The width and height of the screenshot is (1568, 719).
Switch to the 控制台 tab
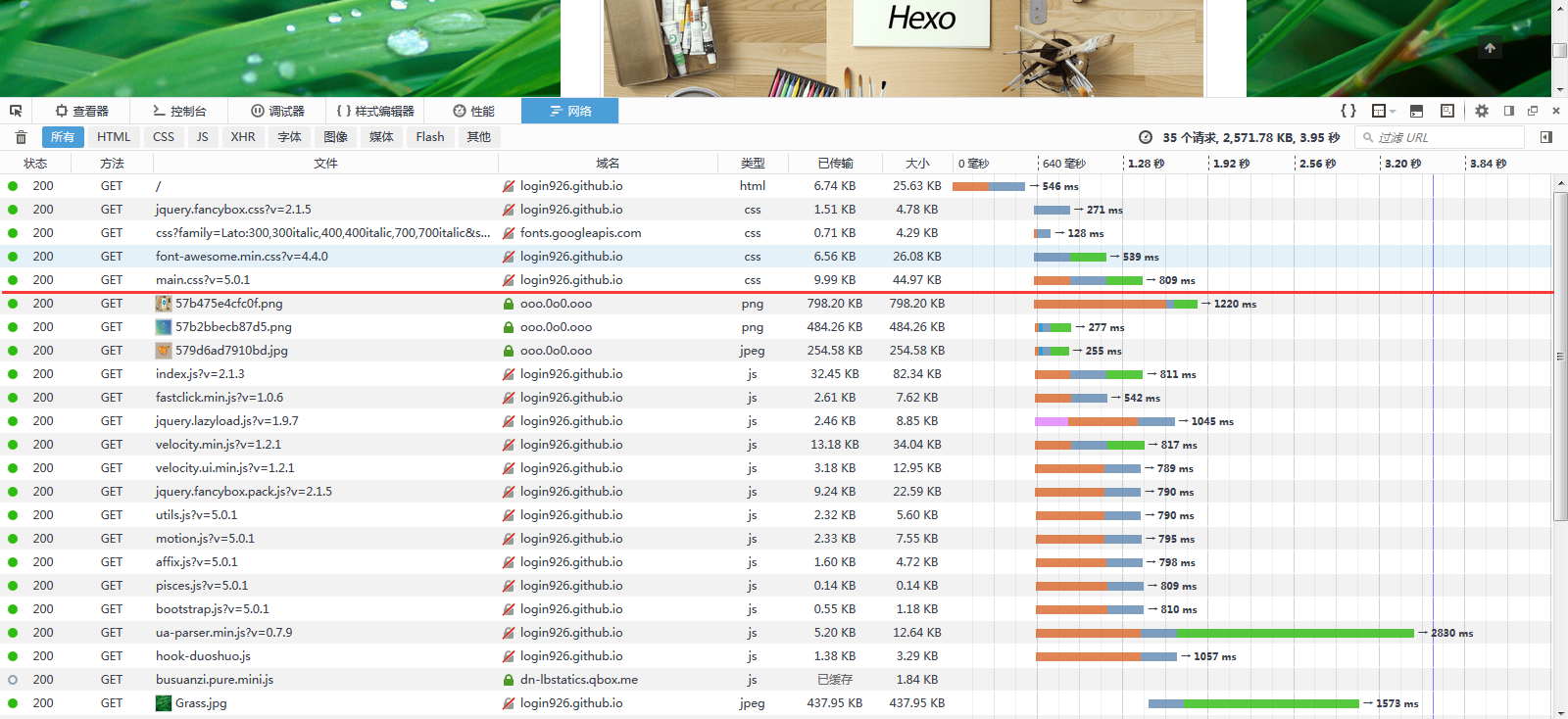pyautogui.click(x=179, y=111)
